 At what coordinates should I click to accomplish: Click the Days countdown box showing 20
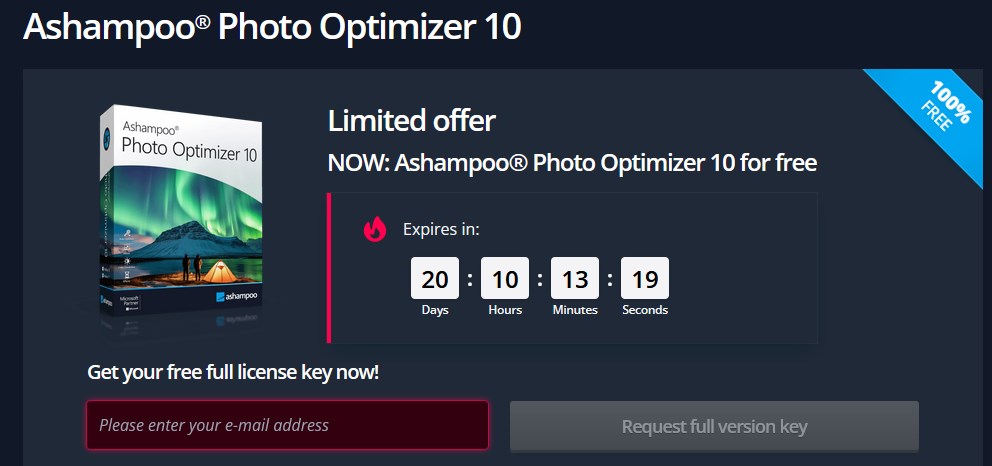(435, 279)
